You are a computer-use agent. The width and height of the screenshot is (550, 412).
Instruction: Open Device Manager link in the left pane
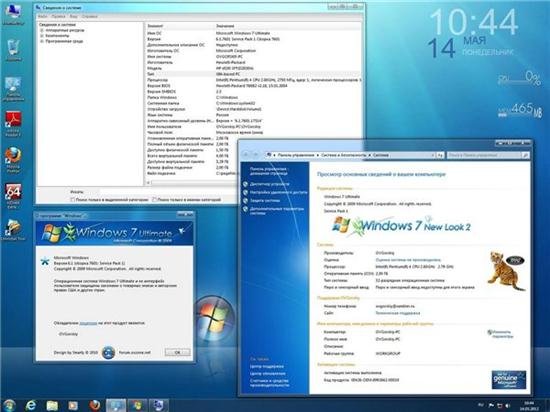click(270, 184)
